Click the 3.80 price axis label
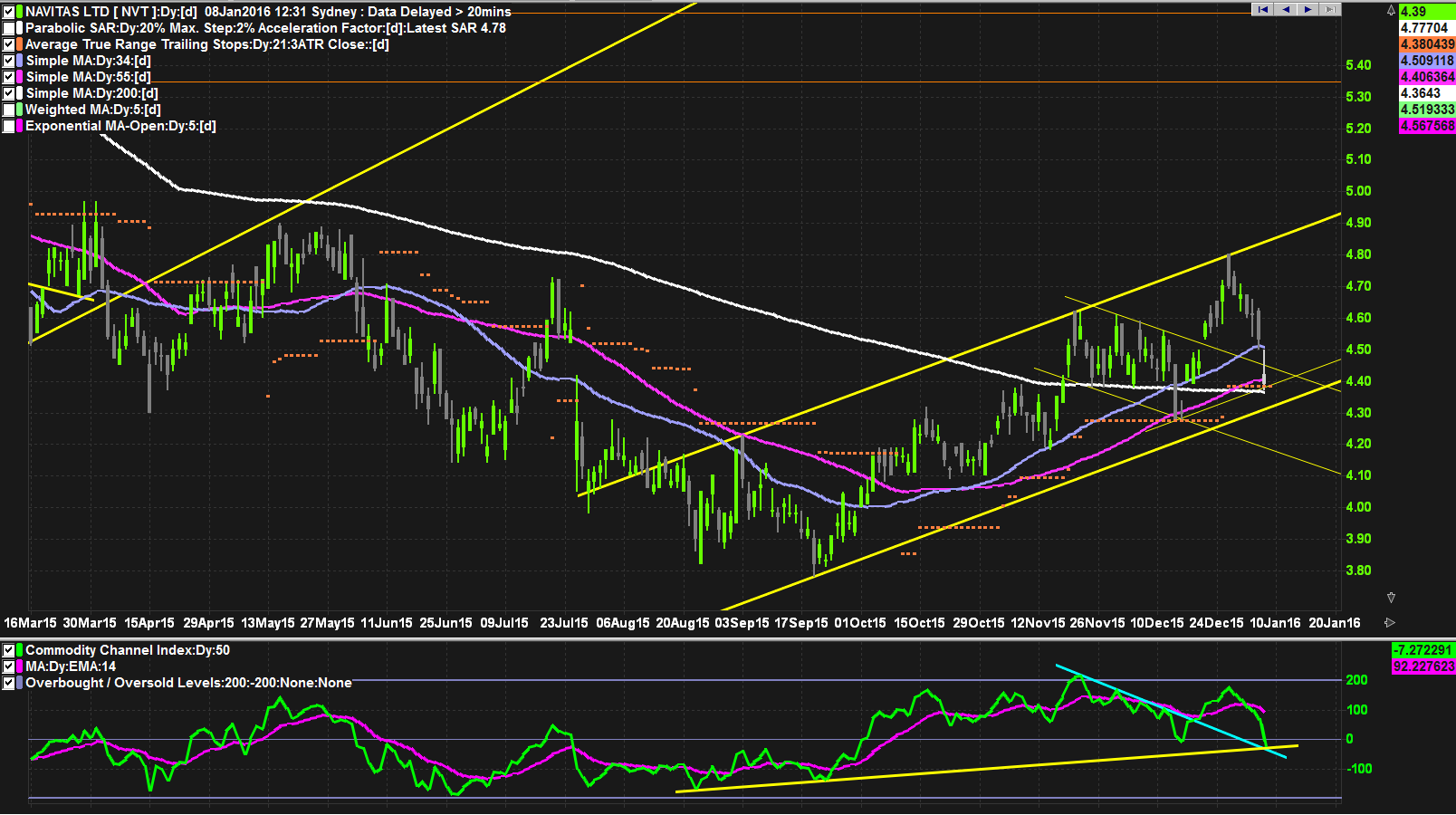 coord(1358,570)
